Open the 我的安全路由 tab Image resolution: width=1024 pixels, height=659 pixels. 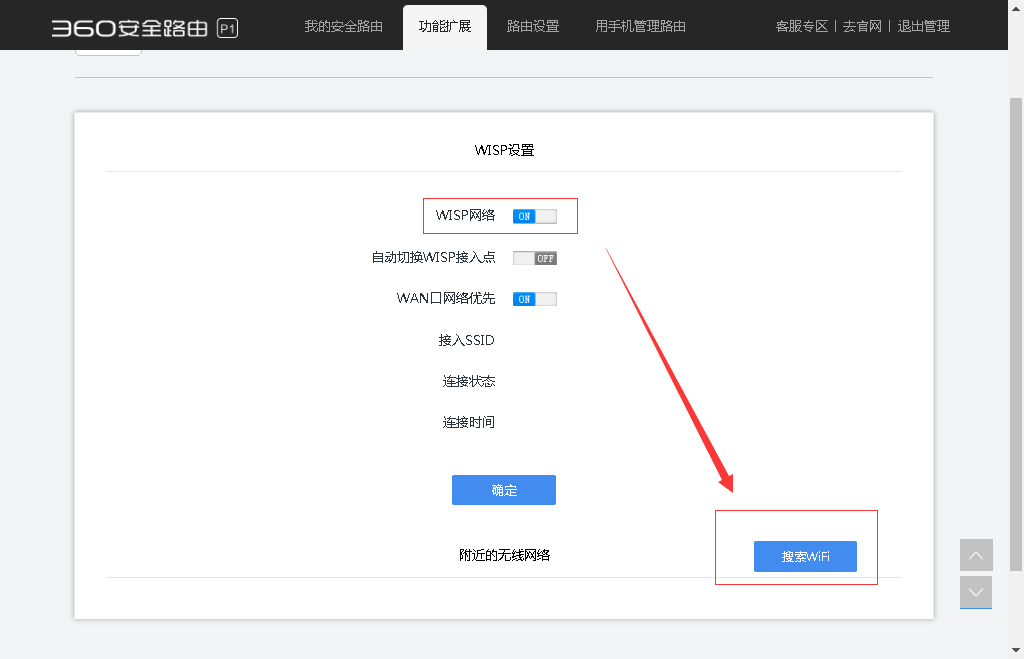click(344, 27)
